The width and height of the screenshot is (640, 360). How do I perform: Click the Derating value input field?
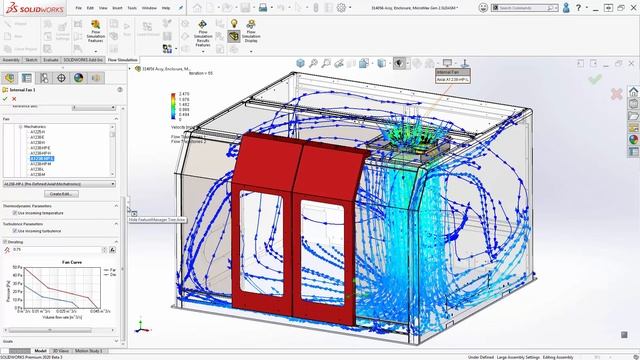(56, 250)
